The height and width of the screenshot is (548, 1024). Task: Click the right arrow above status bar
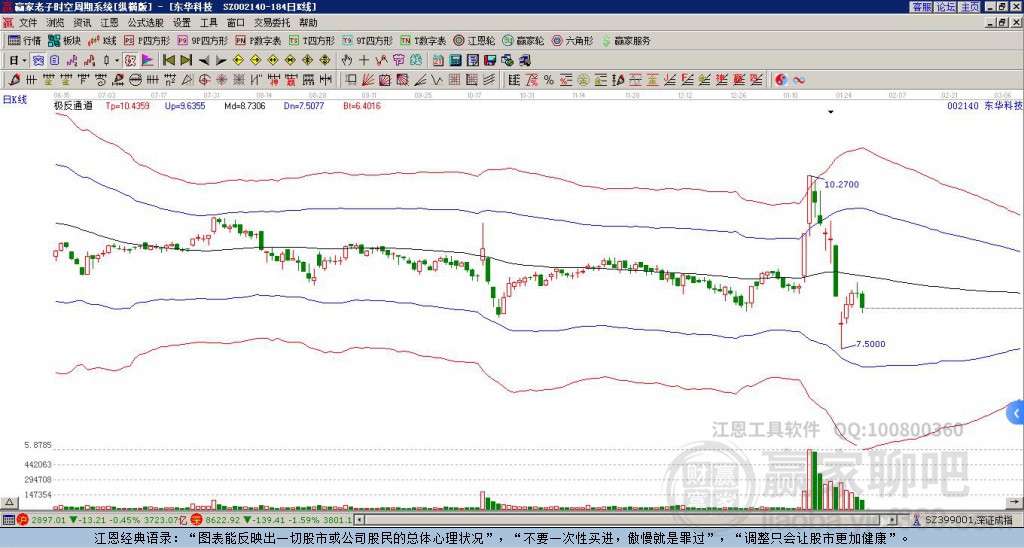tap(1016, 502)
